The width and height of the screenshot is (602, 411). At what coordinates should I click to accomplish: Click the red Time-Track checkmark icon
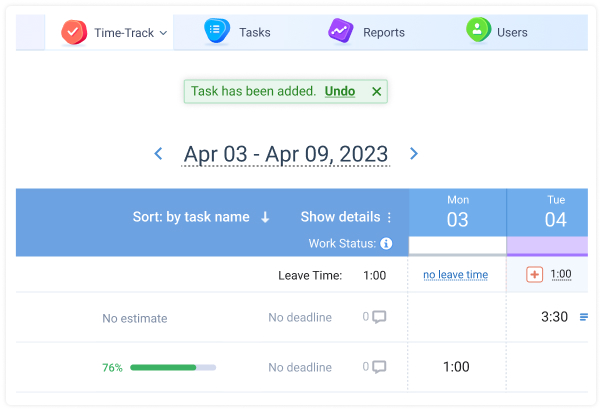[x=74, y=32]
